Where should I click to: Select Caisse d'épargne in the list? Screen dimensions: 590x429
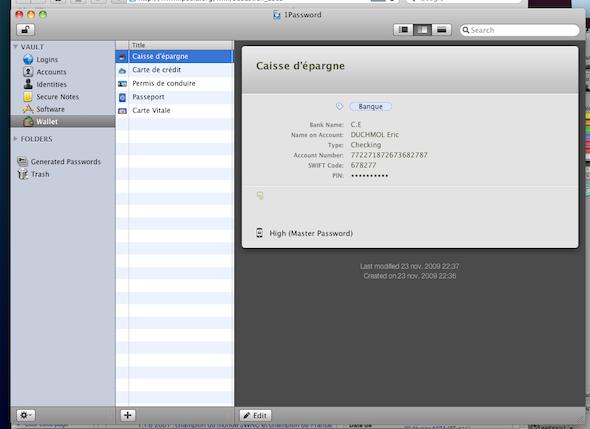tap(175, 56)
